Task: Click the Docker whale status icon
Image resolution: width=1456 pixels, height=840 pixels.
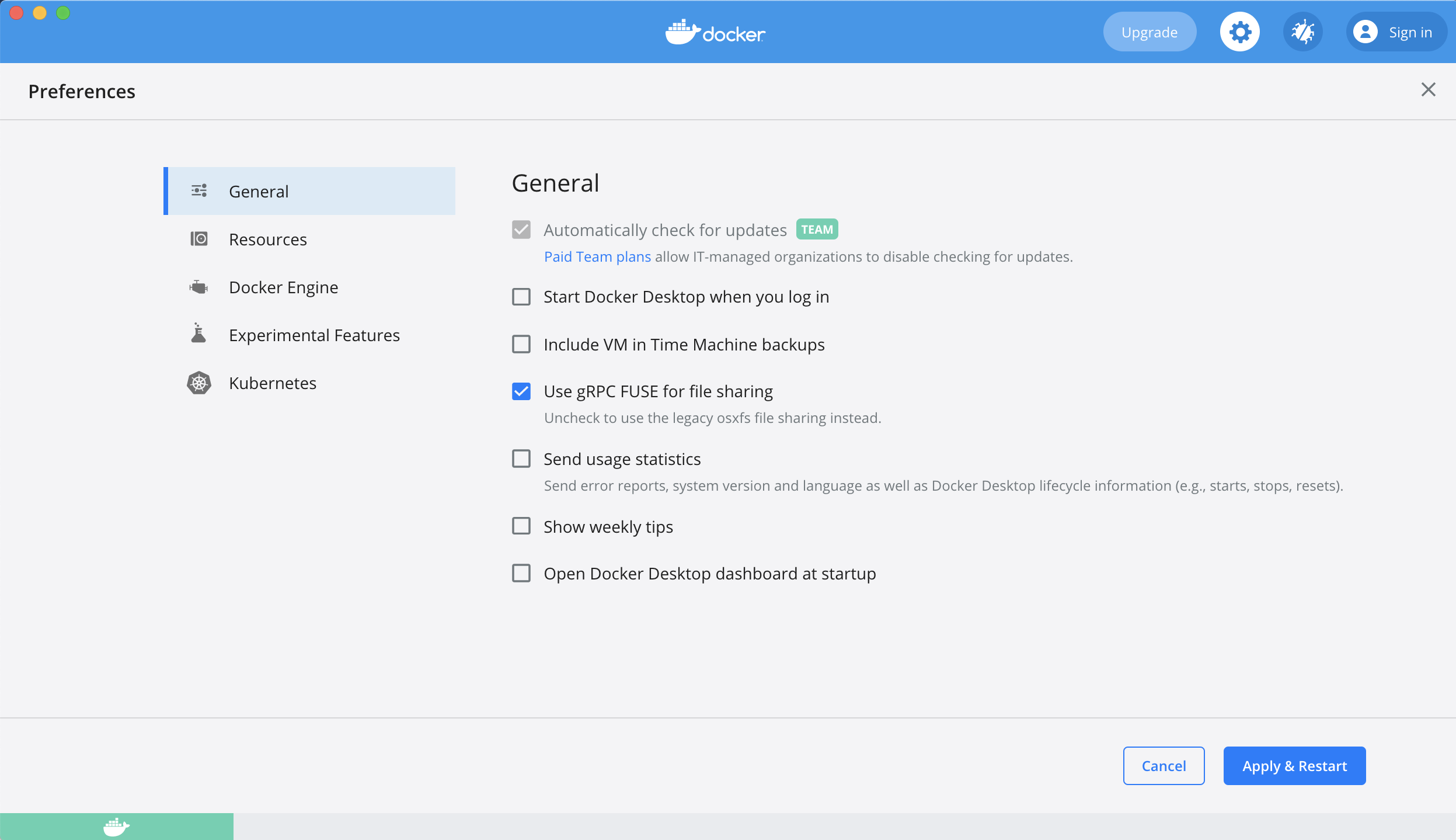Action: click(116, 827)
